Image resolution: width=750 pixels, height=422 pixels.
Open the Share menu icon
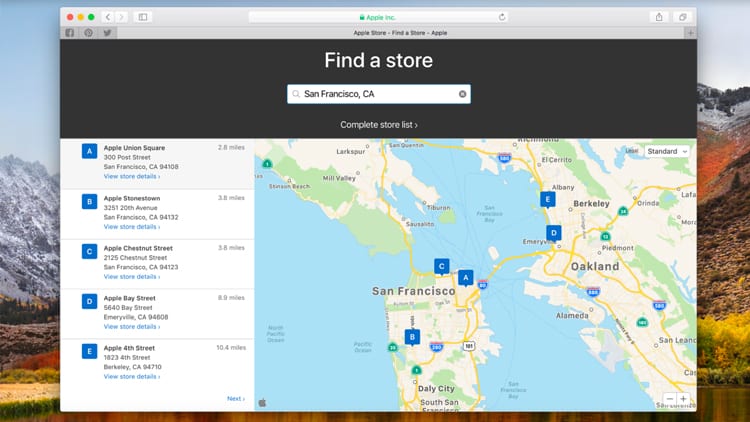coord(659,17)
